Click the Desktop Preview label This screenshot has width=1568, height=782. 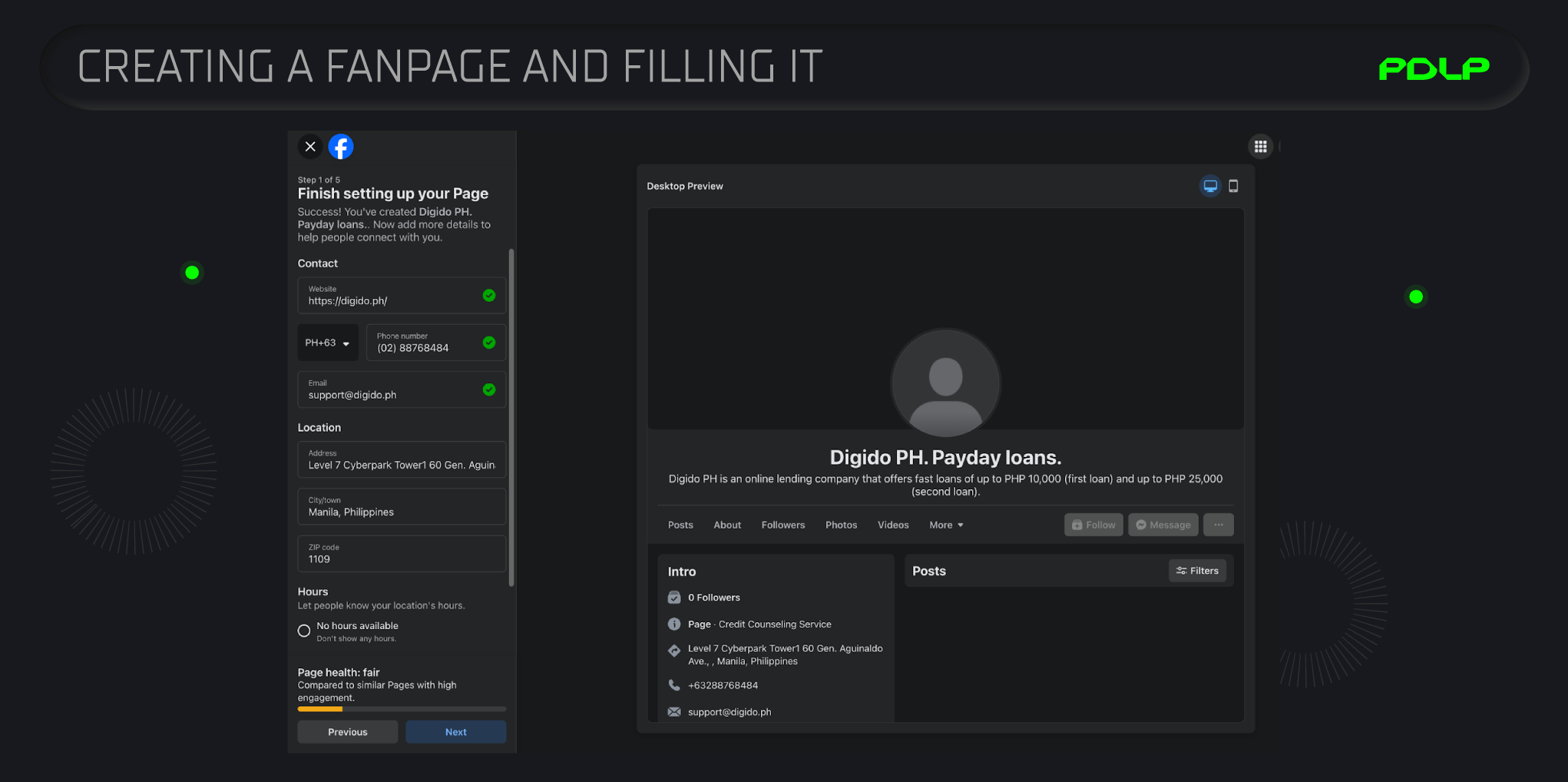point(685,186)
